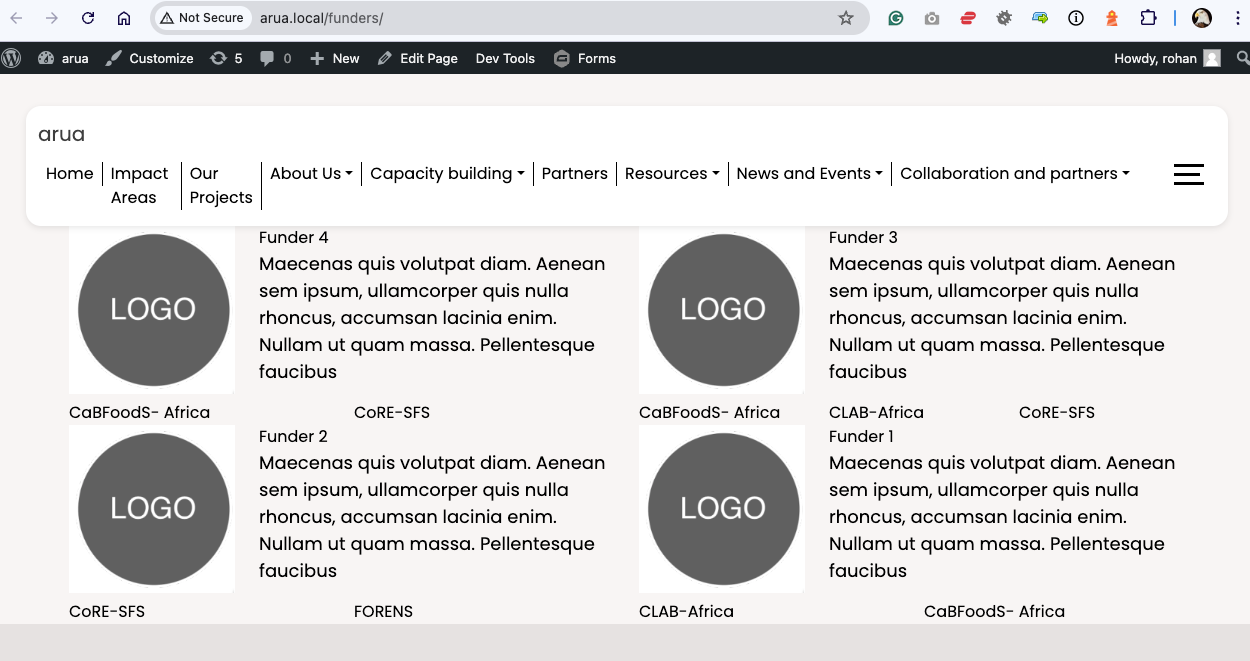Open the News and Events dropdown
Viewport: 1250px width, 661px height.
(809, 173)
